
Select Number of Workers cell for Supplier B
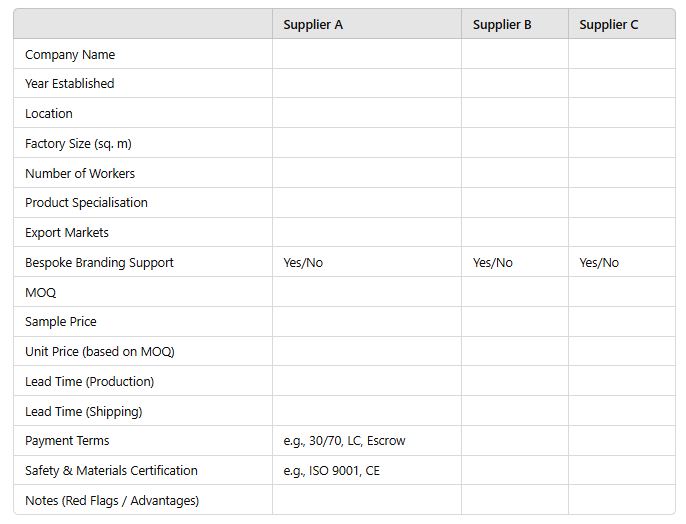pyautogui.click(x=514, y=173)
